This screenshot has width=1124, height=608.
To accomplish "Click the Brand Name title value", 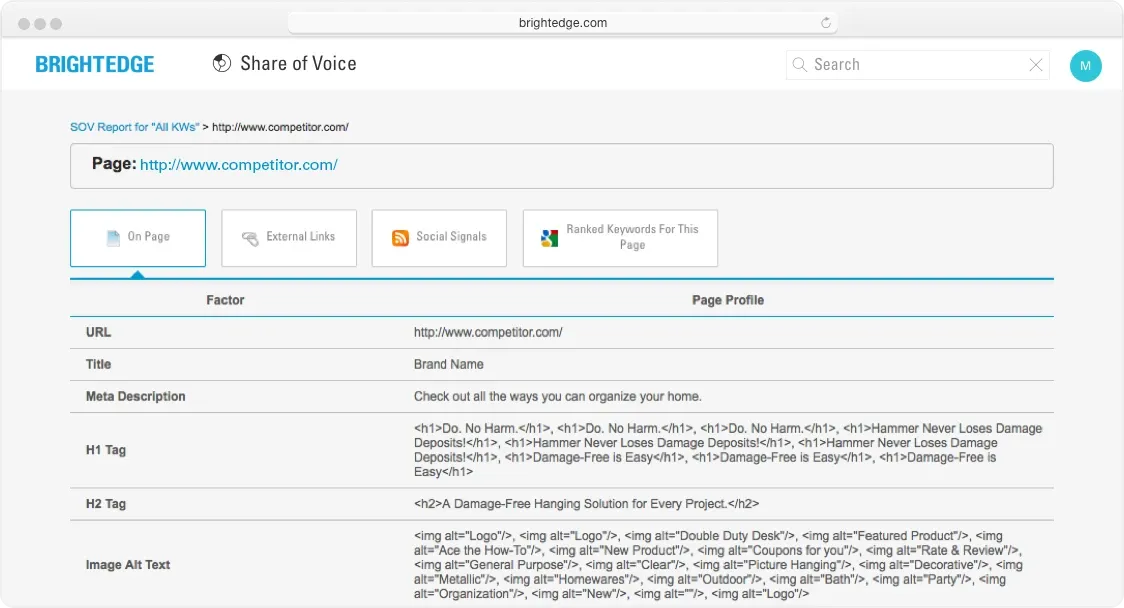I will point(449,364).
